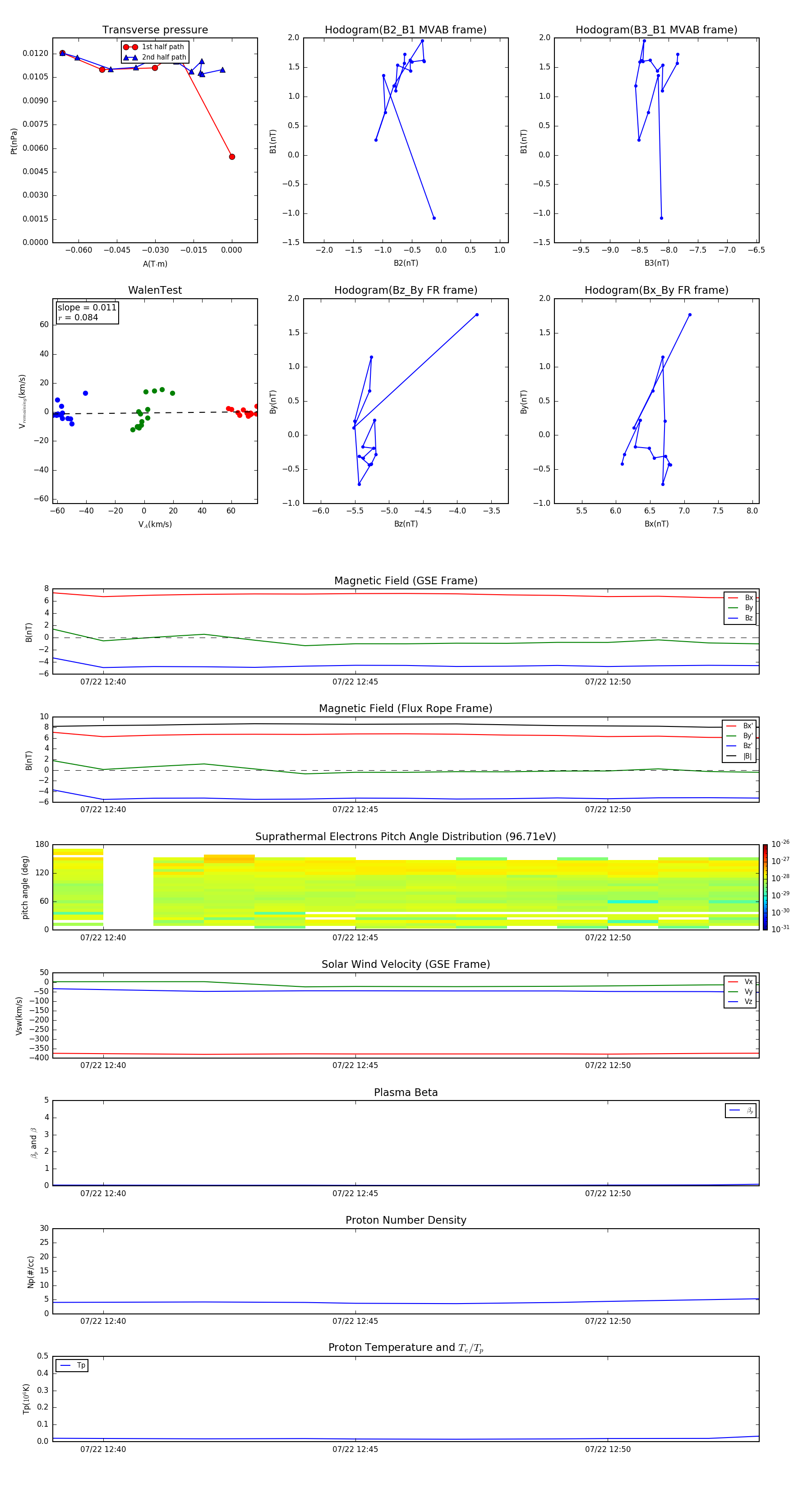The height and width of the screenshot is (1489, 812).
Task: Click the top-right point in Bz_By hodogram
Action: coord(477,315)
